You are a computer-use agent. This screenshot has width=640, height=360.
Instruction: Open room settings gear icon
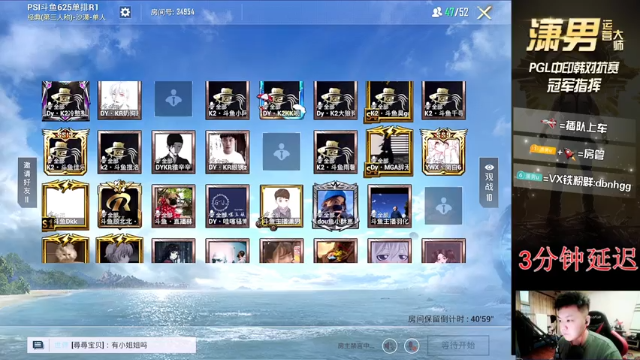tap(125, 12)
